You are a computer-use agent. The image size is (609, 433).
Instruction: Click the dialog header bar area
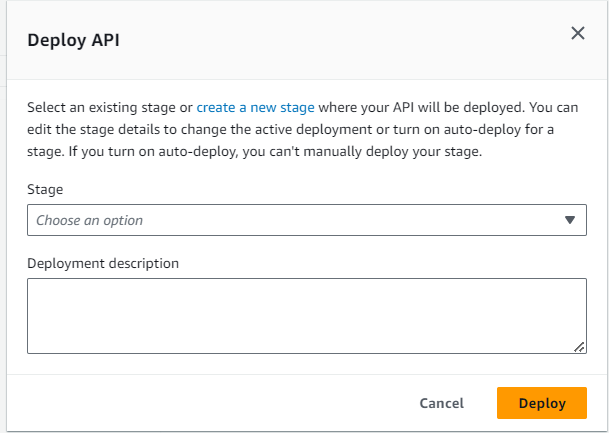click(300, 40)
